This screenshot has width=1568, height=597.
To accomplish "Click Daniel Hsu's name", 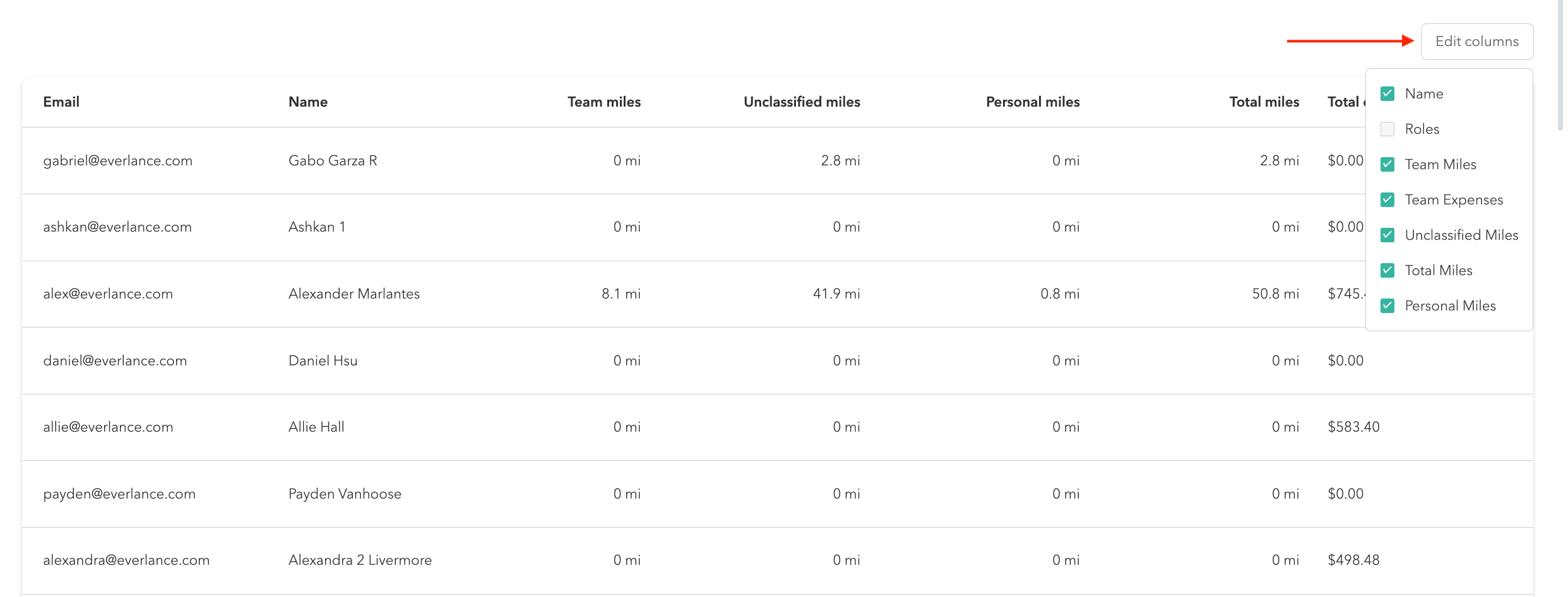I will tap(323, 361).
